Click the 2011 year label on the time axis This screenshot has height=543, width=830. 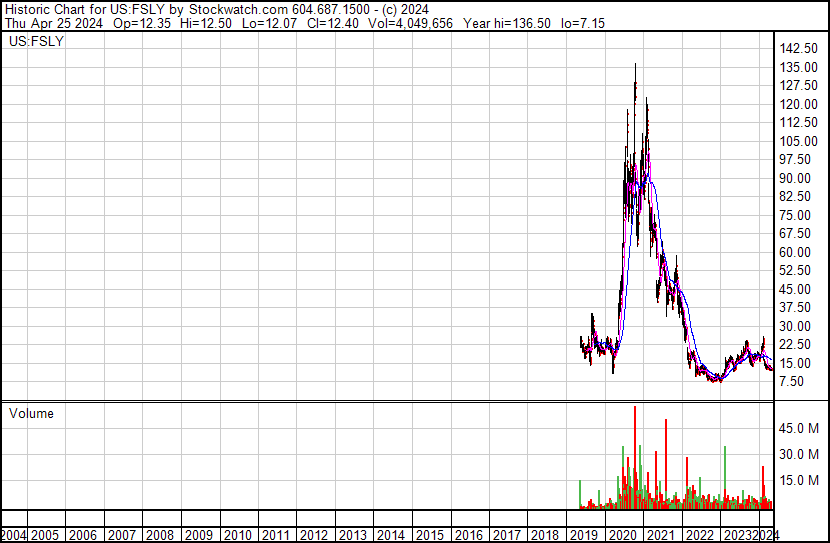pos(275,535)
